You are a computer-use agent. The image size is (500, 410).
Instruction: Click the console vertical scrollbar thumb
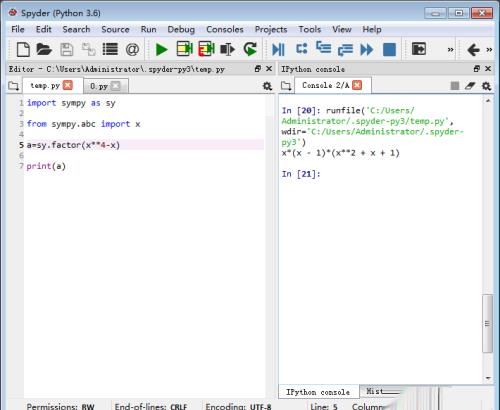click(x=487, y=323)
